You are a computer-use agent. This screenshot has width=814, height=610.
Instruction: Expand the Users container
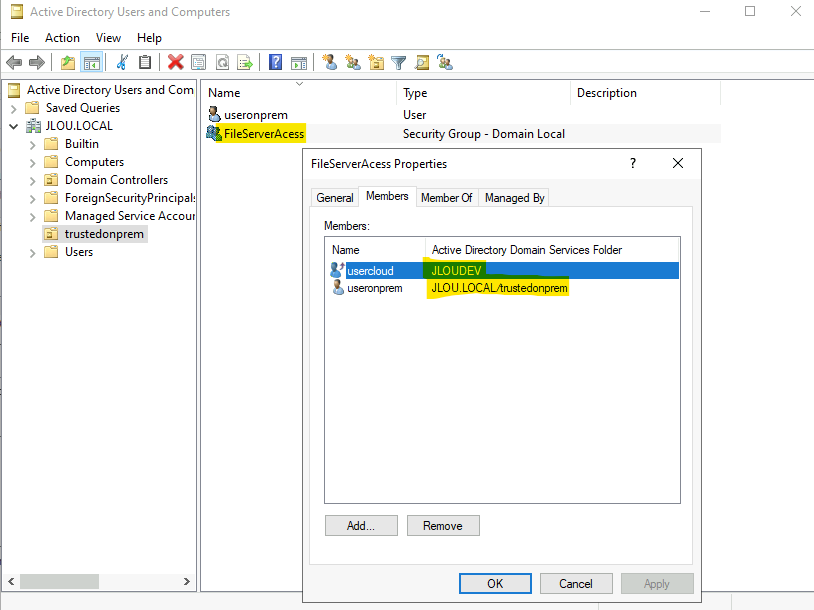33,253
